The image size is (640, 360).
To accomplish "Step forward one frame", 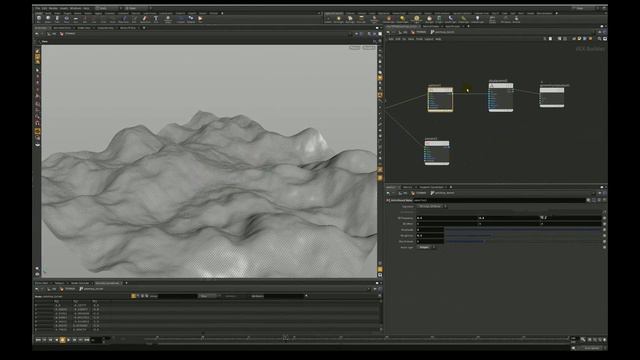I will click(74, 340).
